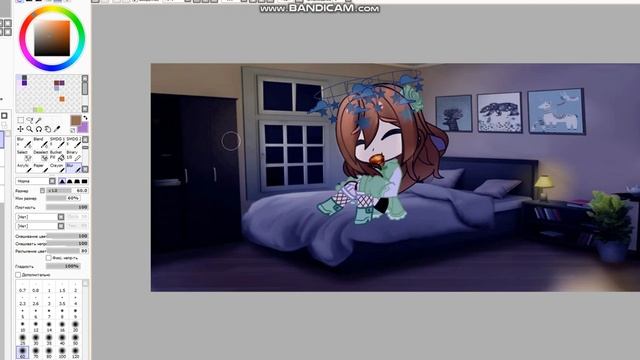This screenshot has height=360, width=640.
Task: Choose the Acrylic brush tool
Action: tap(24, 168)
